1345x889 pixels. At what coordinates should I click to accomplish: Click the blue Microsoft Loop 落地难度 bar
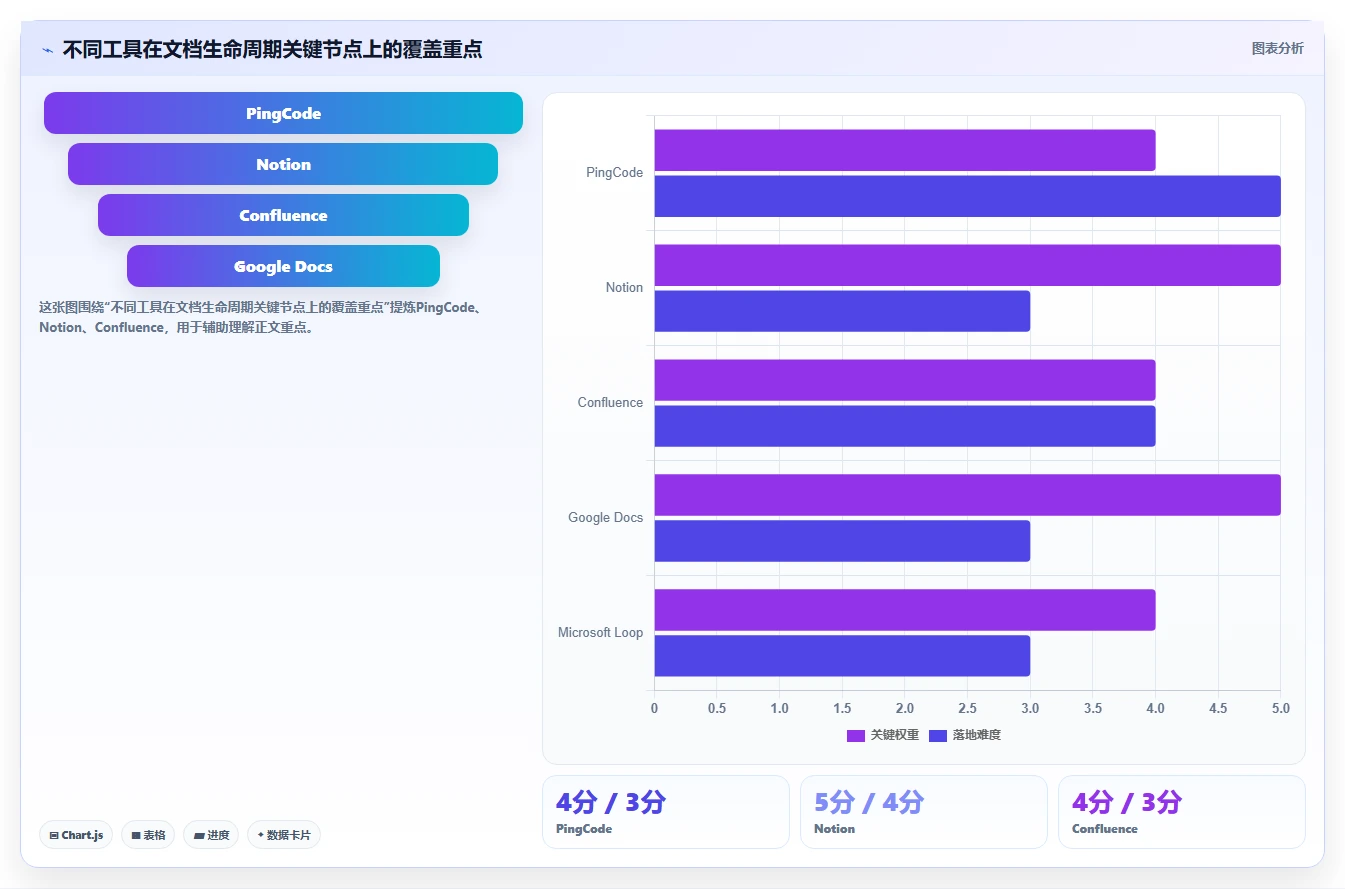[x=842, y=656]
